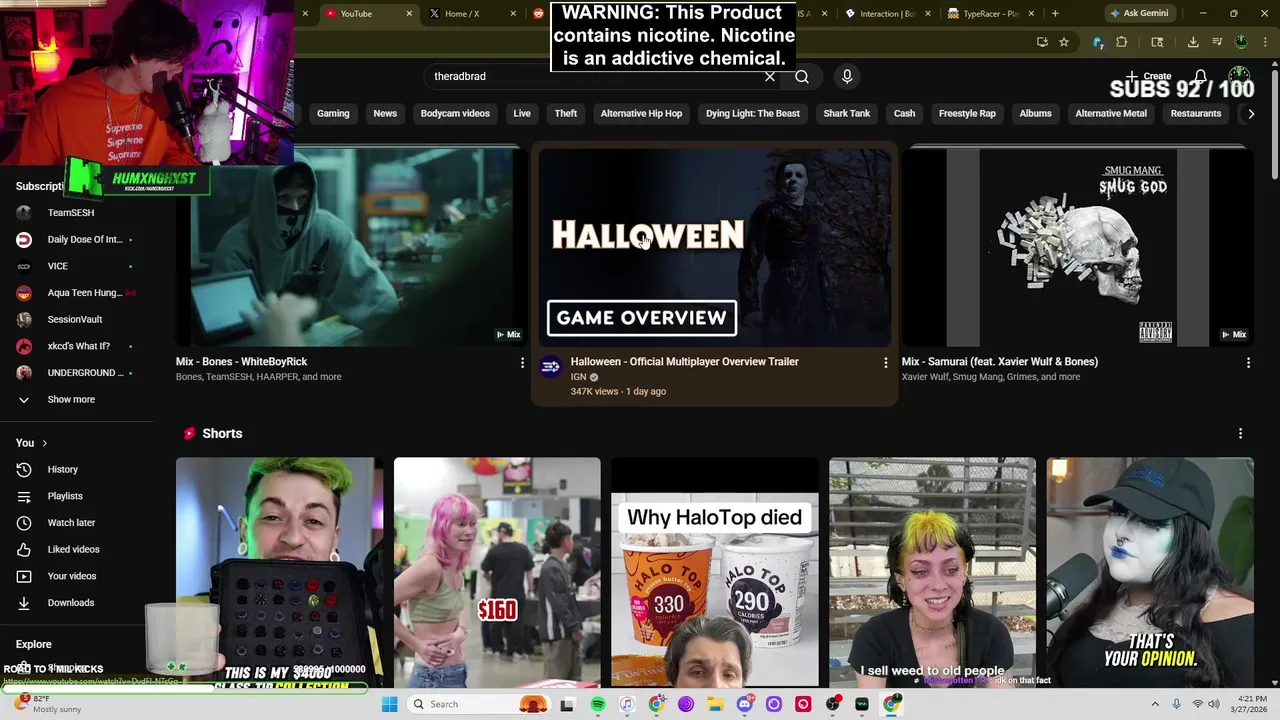The image size is (1280, 720).
Task: Open Halloween Official Multiplayer Overview Trailer title
Action: coord(684,361)
